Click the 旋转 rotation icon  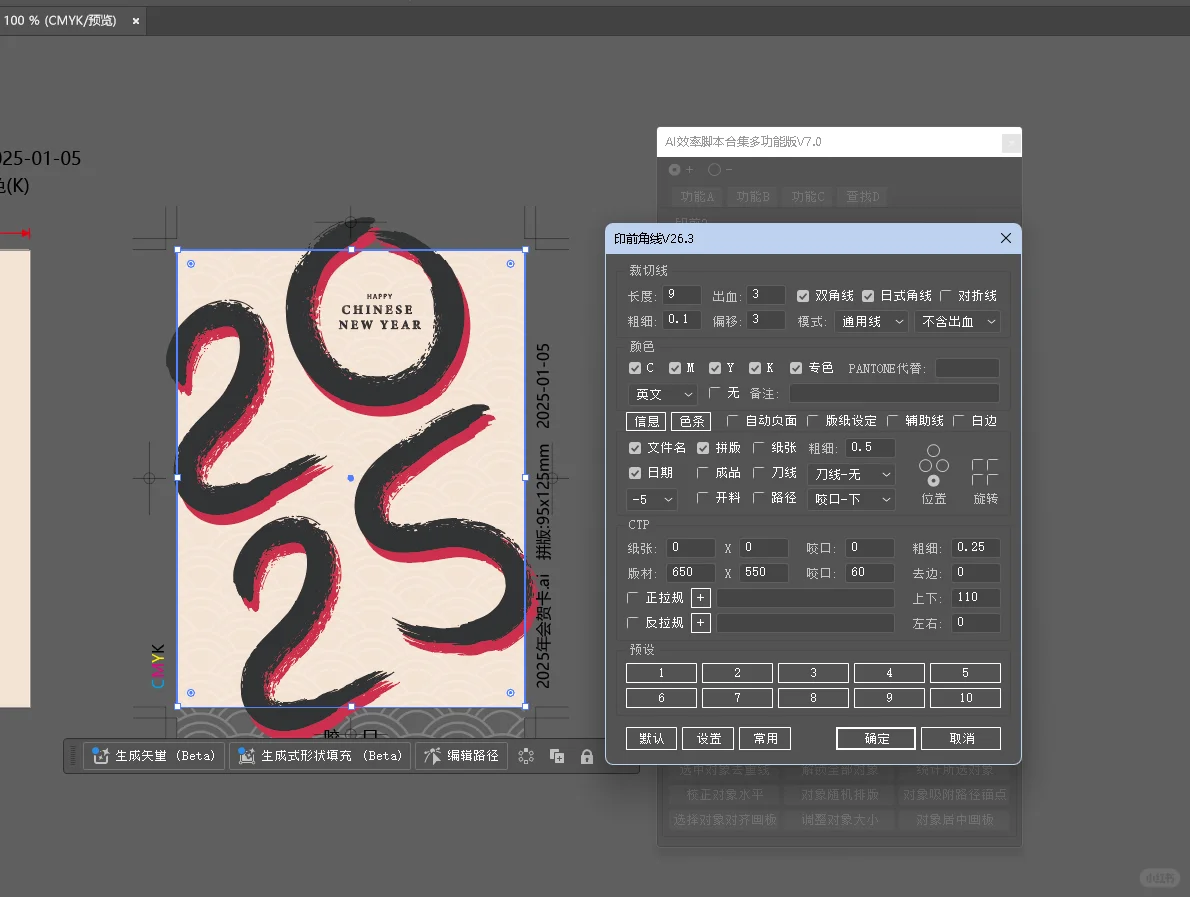[x=984, y=470]
